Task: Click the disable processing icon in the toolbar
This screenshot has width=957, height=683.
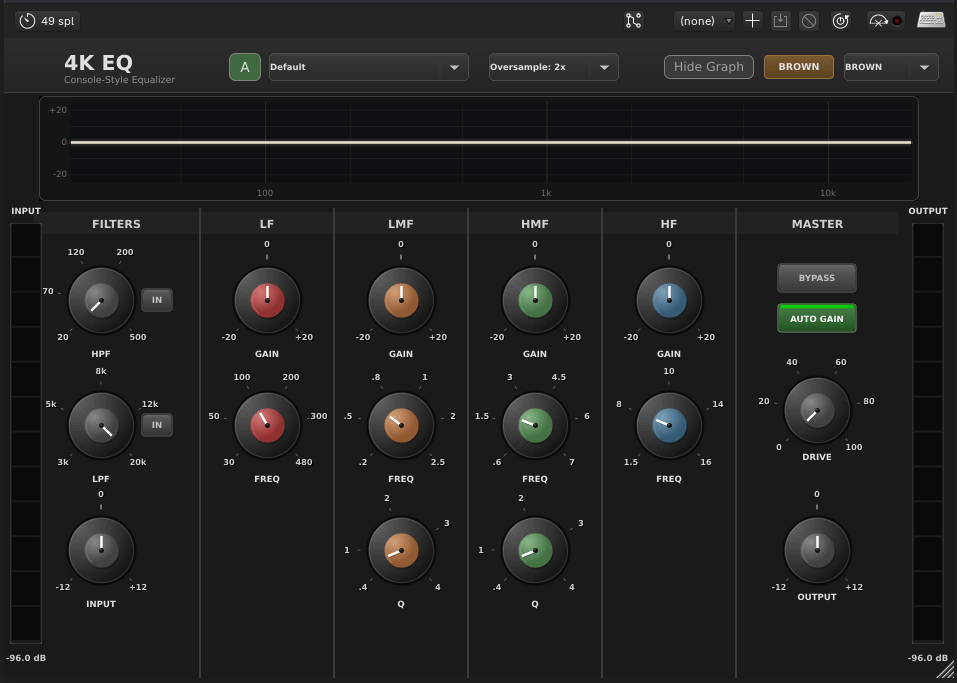Action: tap(809, 20)
